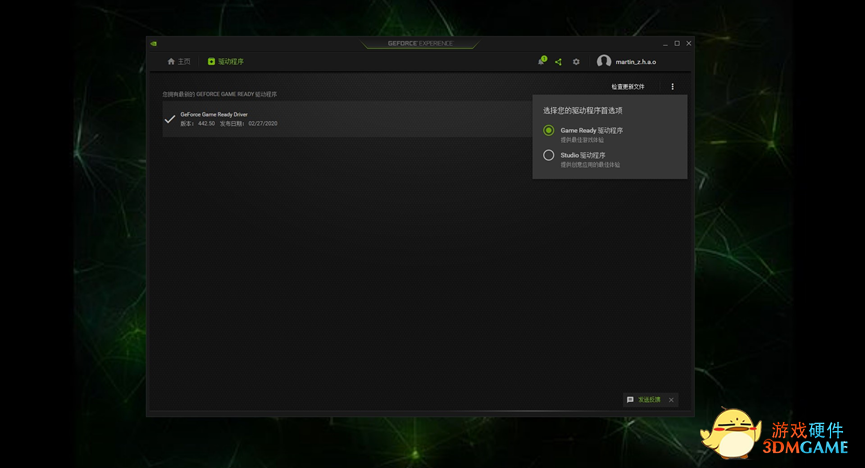Click the GEFORCE EXPERIENCE title
Screen dimensions: 865x468
point(420,43)
